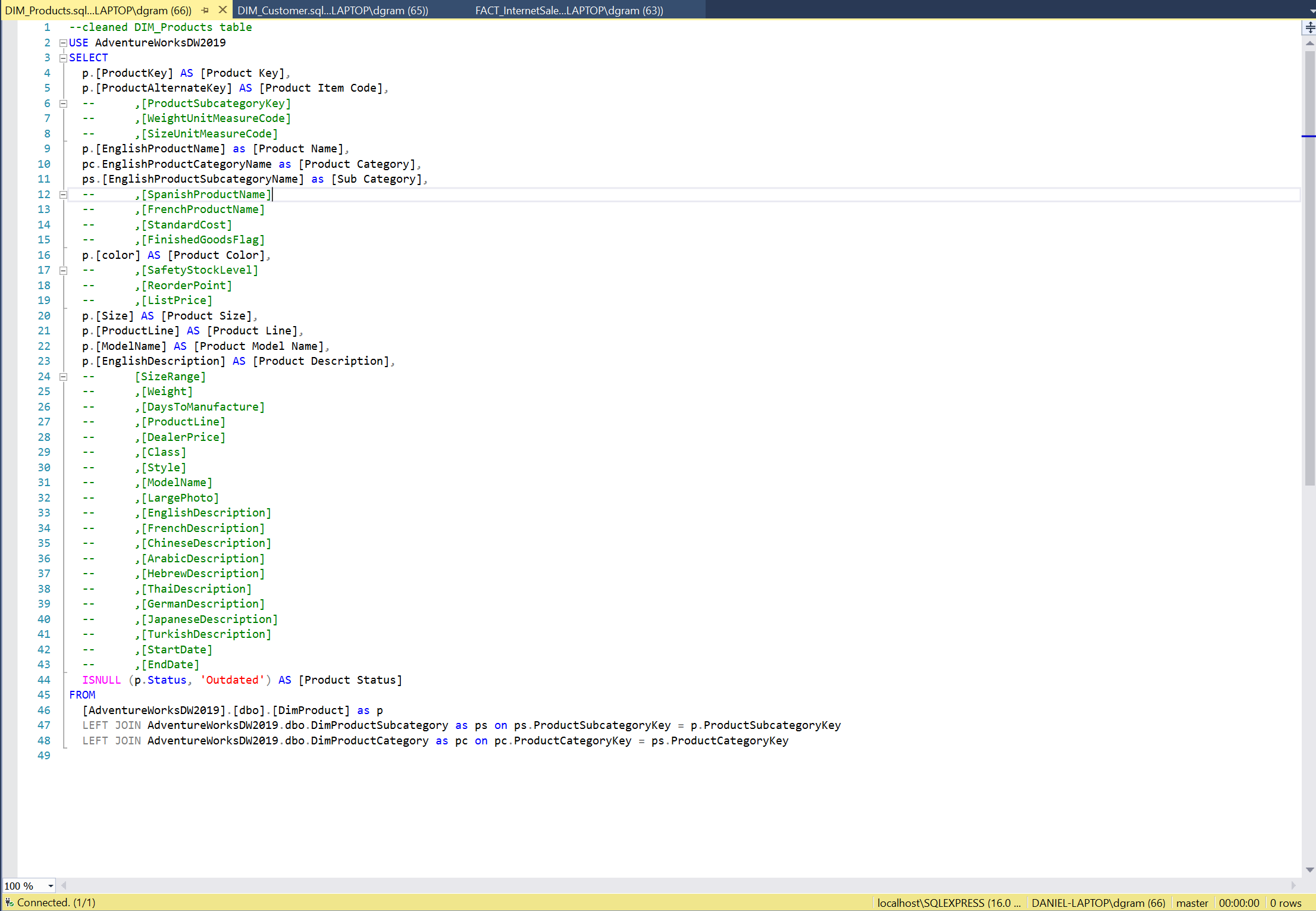Screen dimensions: 1316x911
Task: Close the DIM_Products.sql tab
Action: pos(223,10)
